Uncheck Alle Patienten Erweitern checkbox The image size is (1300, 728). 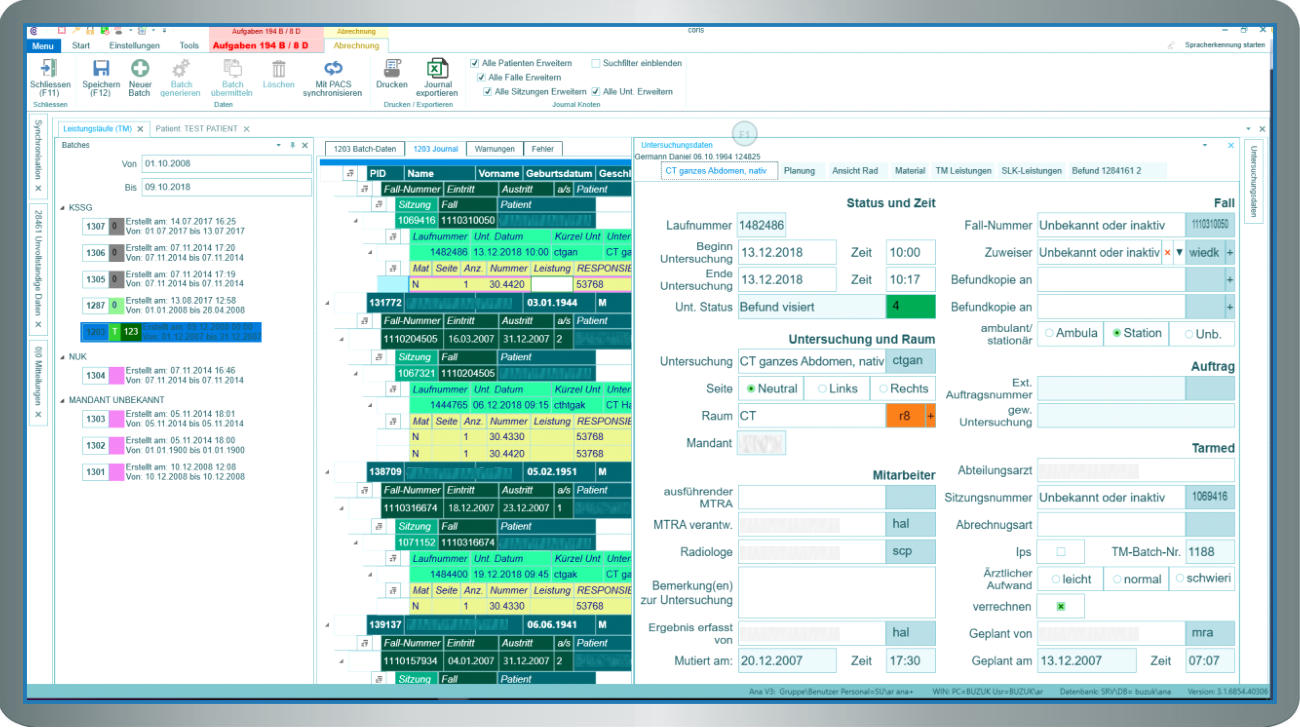[x=475, y=63]
